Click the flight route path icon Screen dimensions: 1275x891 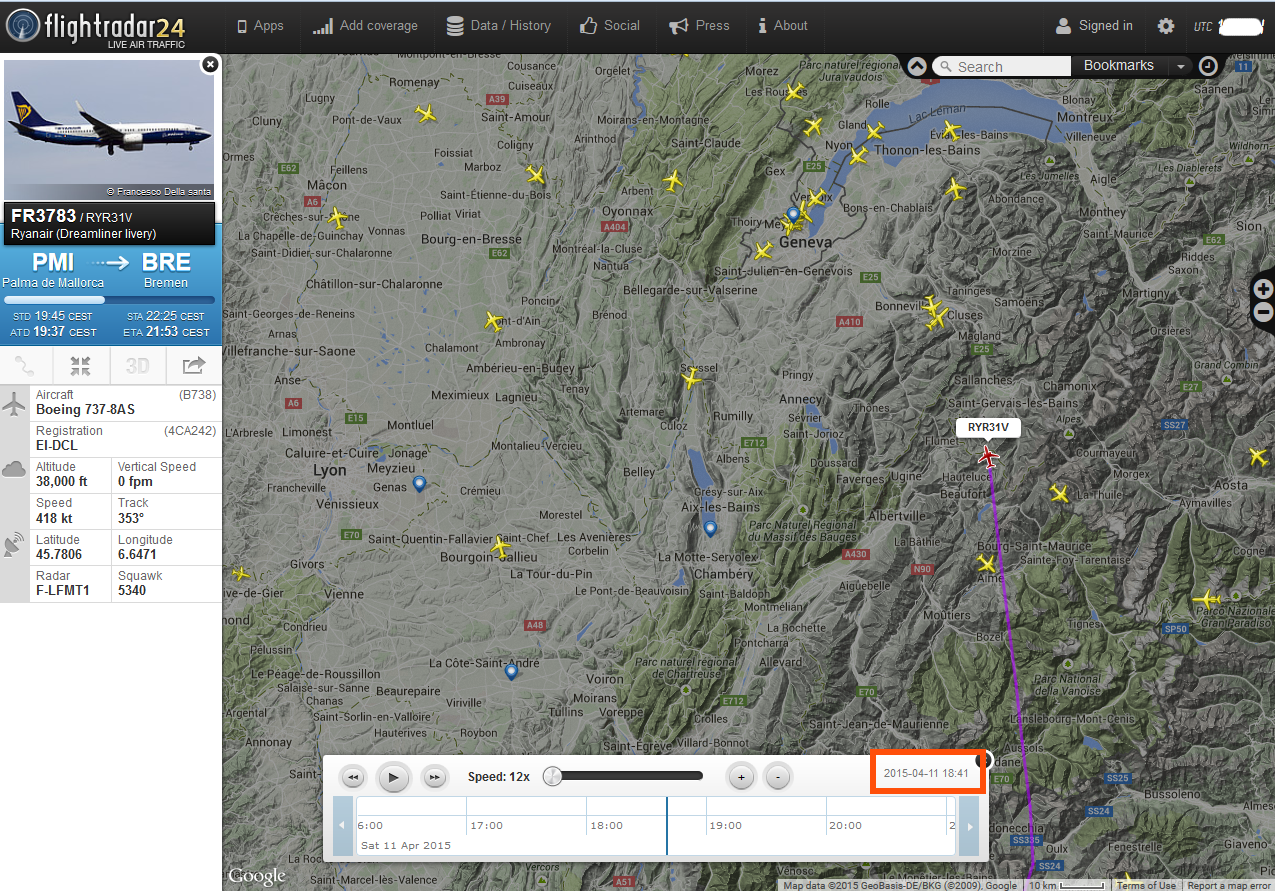click(26, 366)
